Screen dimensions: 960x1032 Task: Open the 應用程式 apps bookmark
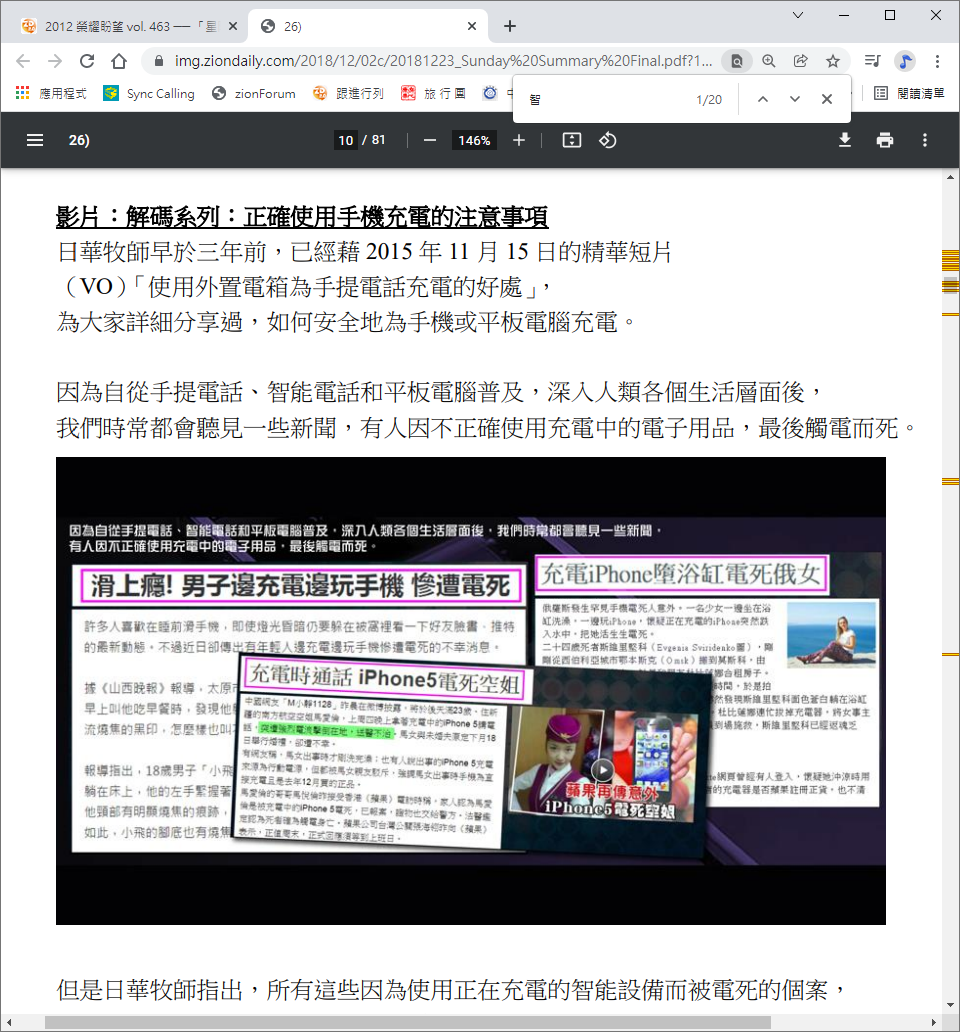(x=51, y=93)
